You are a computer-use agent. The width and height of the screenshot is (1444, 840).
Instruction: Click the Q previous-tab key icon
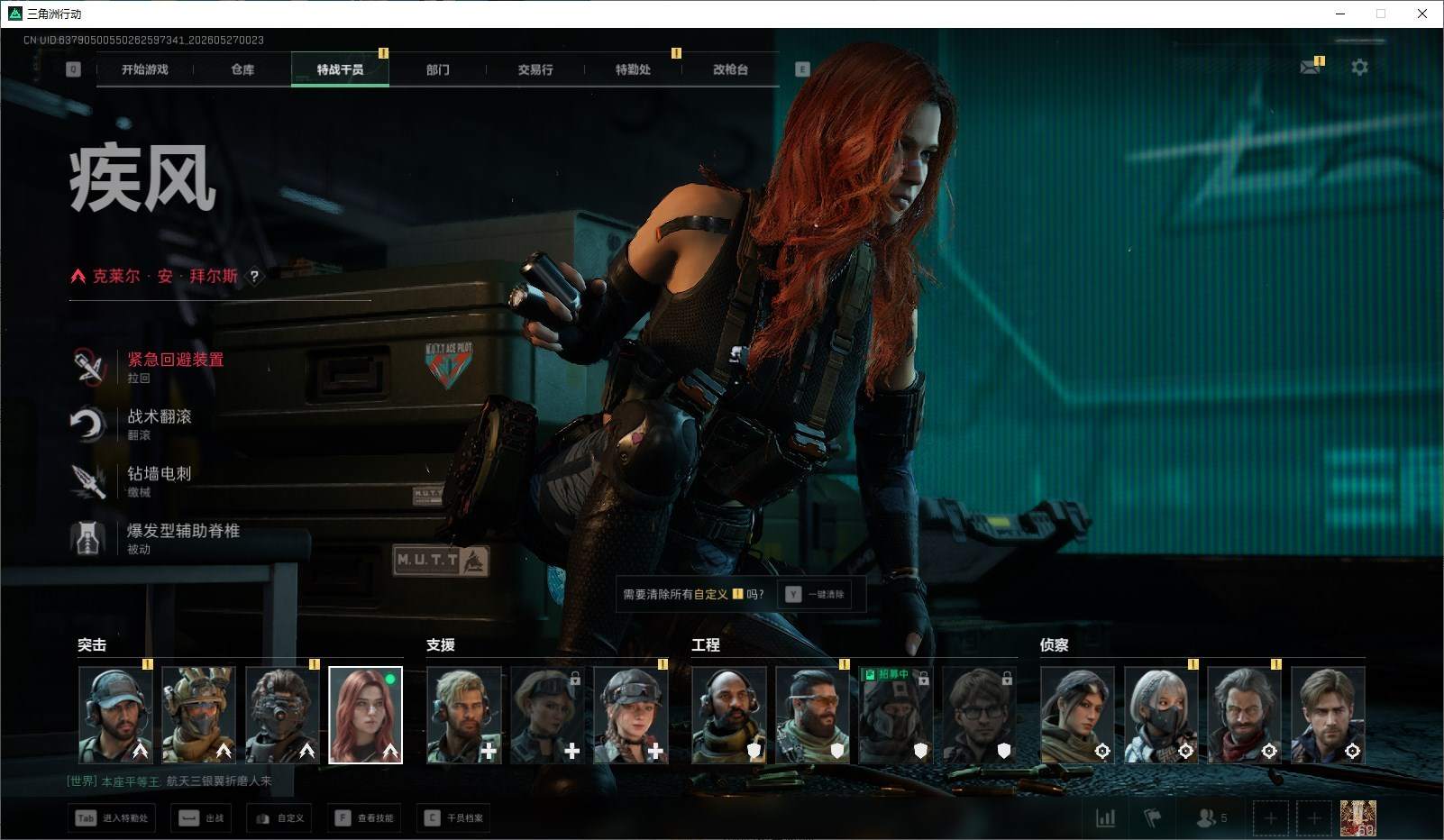coord(74,69)
